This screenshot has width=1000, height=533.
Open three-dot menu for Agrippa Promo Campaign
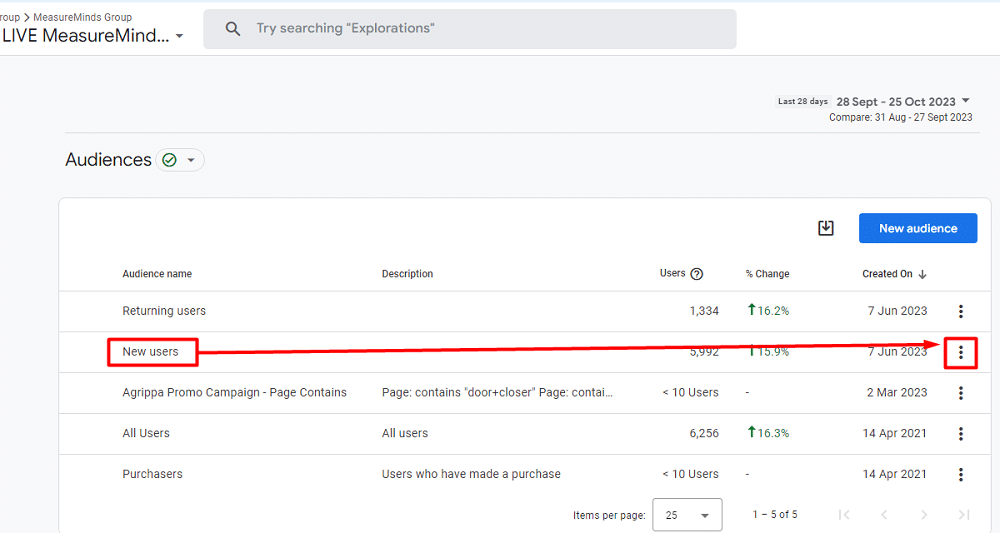point(961,393)
